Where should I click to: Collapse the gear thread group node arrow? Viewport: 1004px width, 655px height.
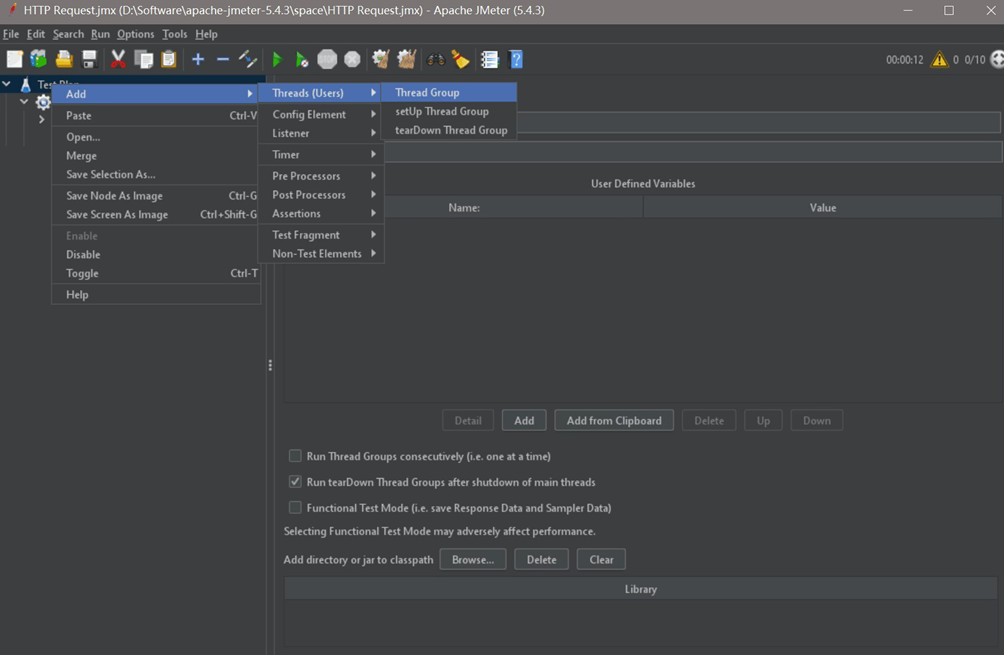(x=24, y=102)
